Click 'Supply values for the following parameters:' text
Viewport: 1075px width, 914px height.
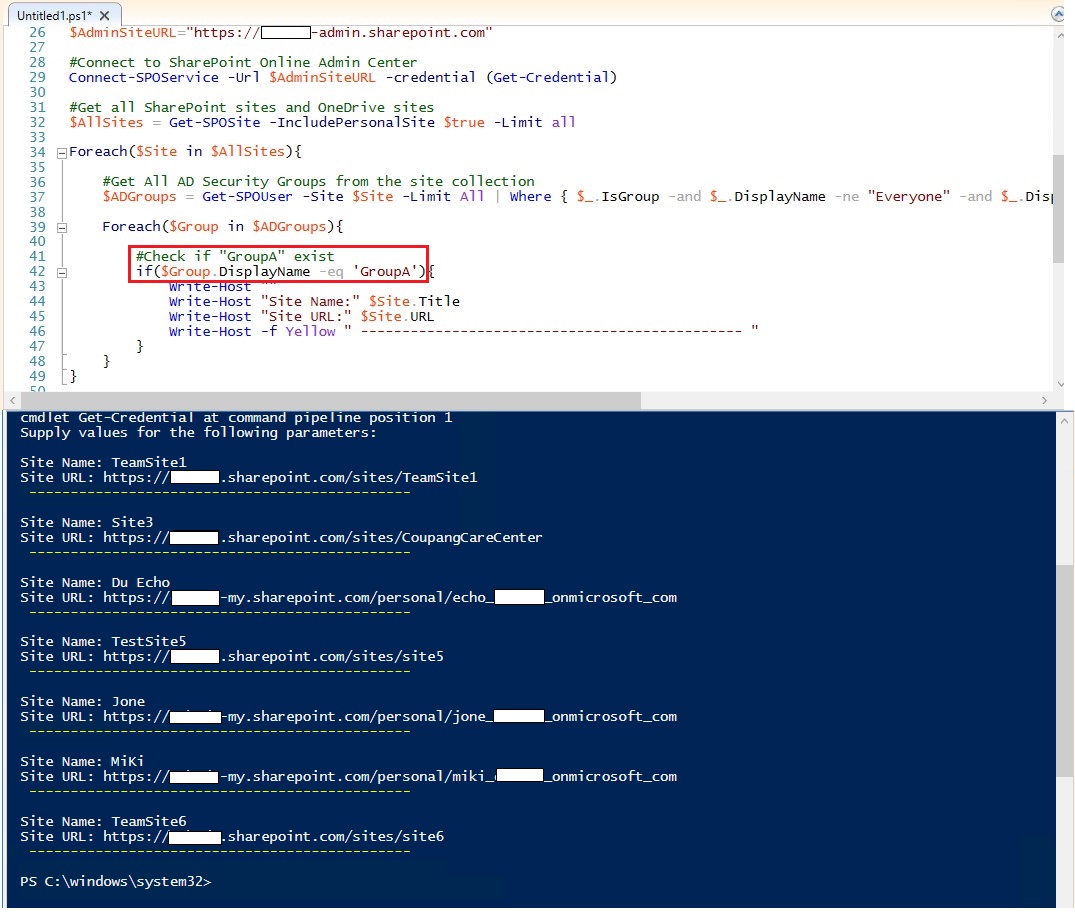[198, 433]
